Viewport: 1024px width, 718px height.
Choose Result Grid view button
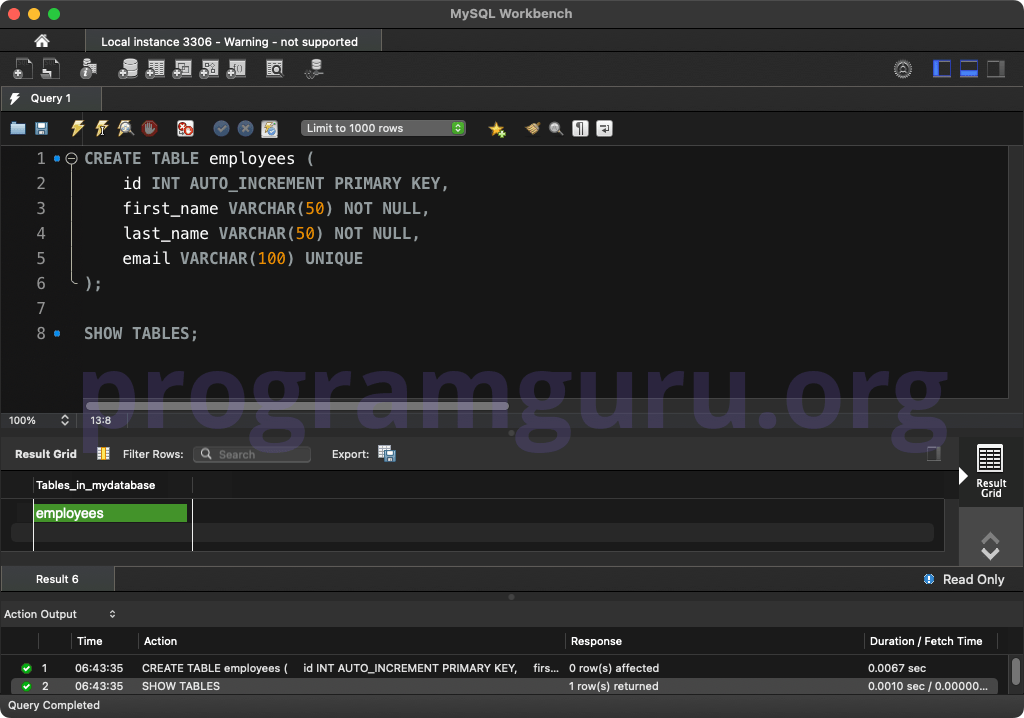(990, 472)
